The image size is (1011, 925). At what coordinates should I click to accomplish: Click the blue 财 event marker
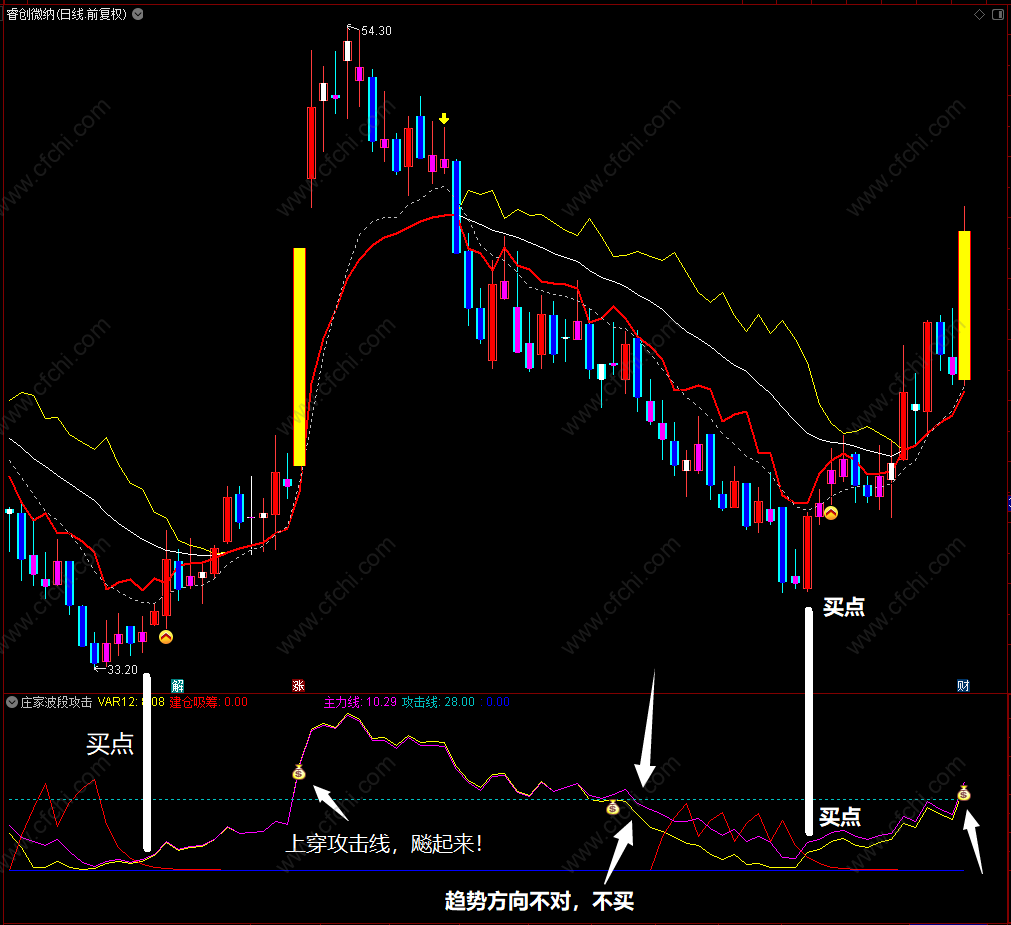963,685
